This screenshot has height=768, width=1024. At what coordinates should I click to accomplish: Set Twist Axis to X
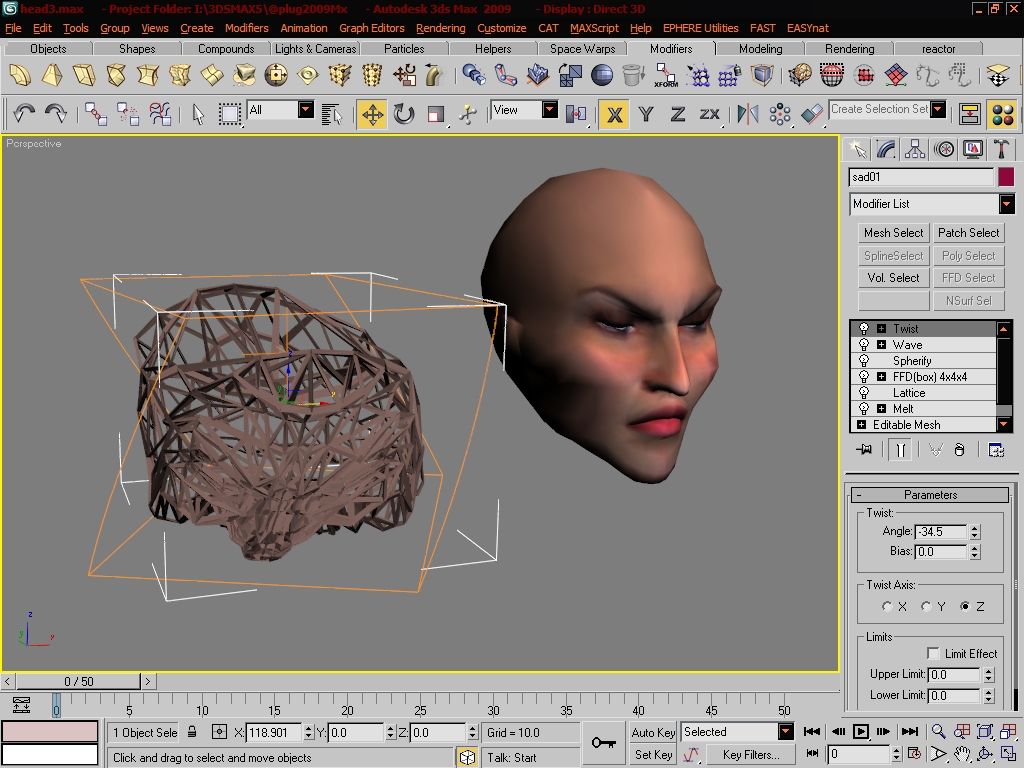pyautogui.click(x=888, y=607)
